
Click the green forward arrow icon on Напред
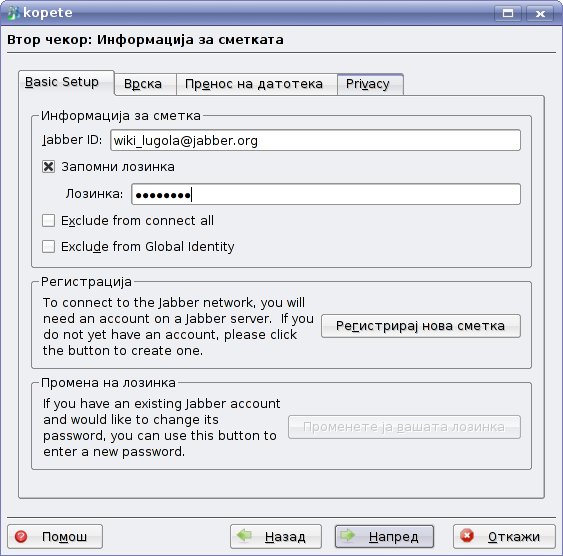coord(348,535)
